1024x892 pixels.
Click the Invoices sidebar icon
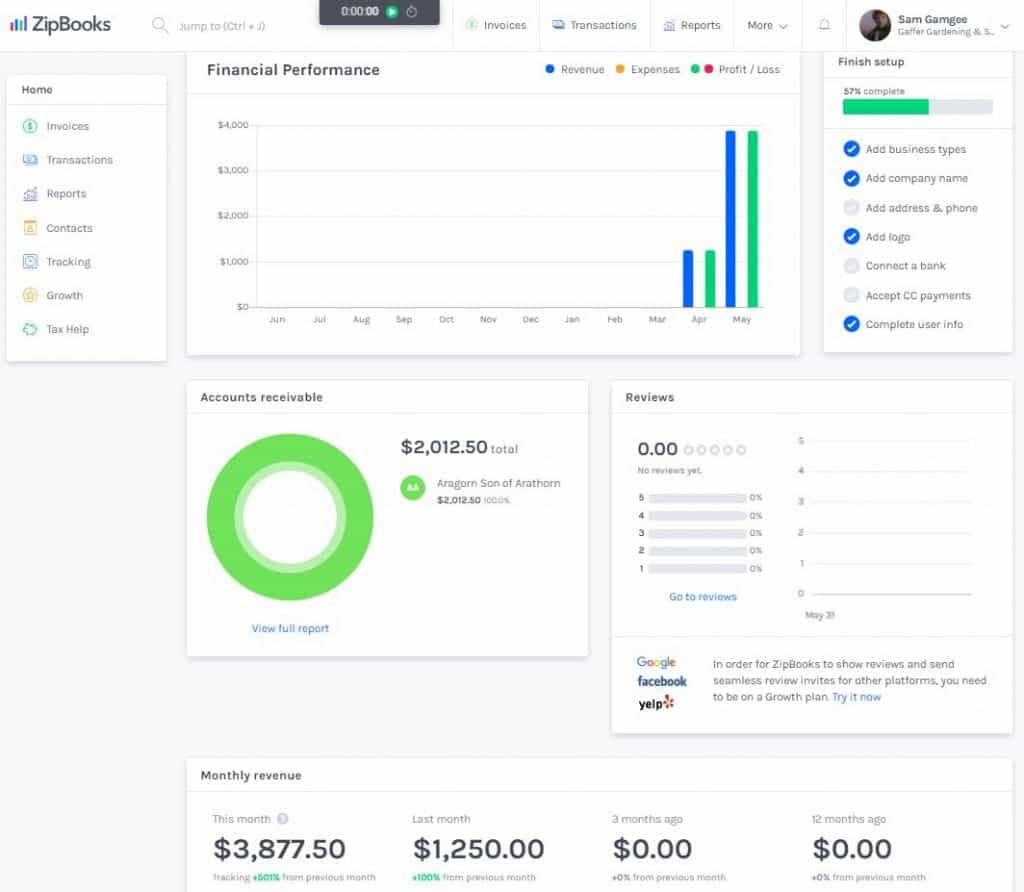30,126
